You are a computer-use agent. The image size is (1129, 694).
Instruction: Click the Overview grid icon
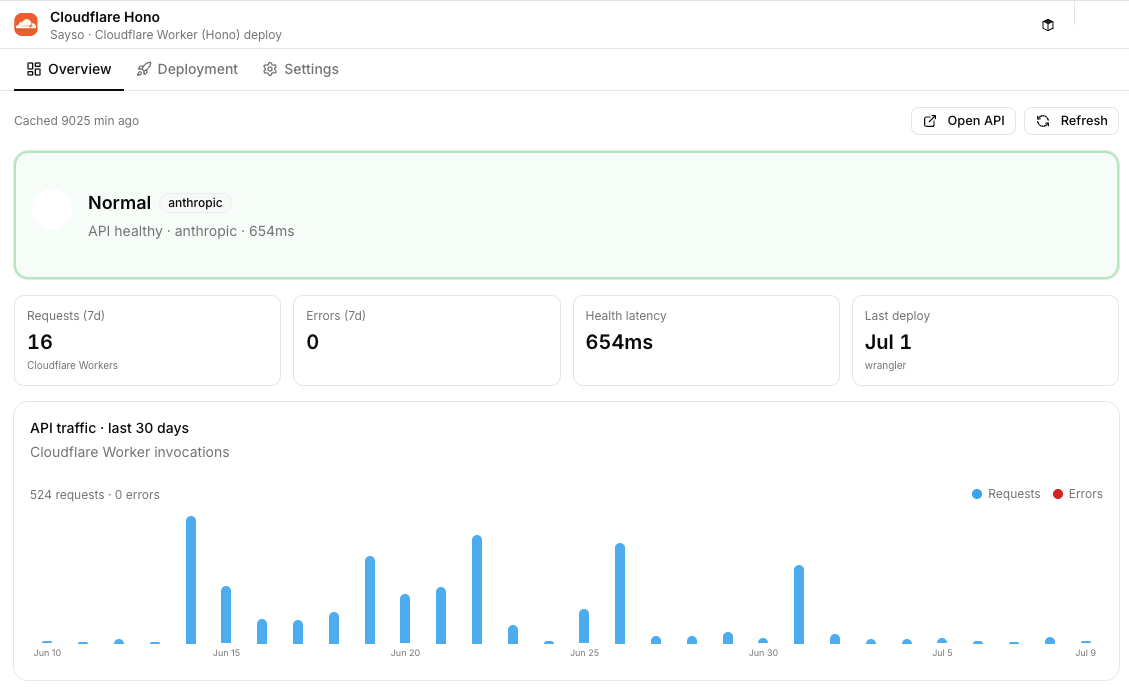(34, 69)
